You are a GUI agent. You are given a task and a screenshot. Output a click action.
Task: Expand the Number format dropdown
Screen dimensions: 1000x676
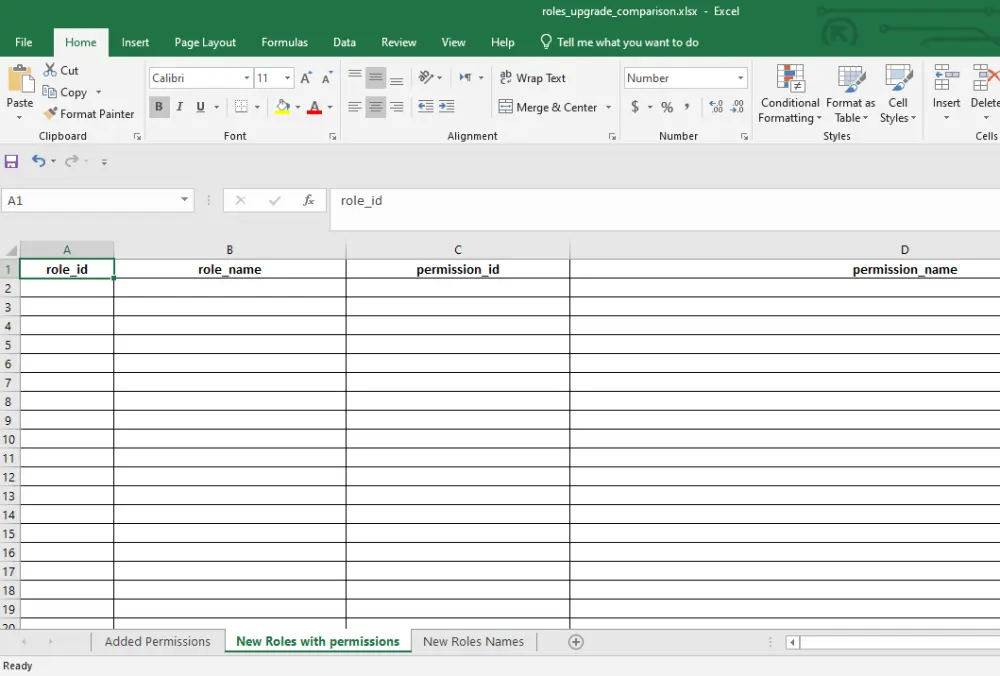pos(740,78)
